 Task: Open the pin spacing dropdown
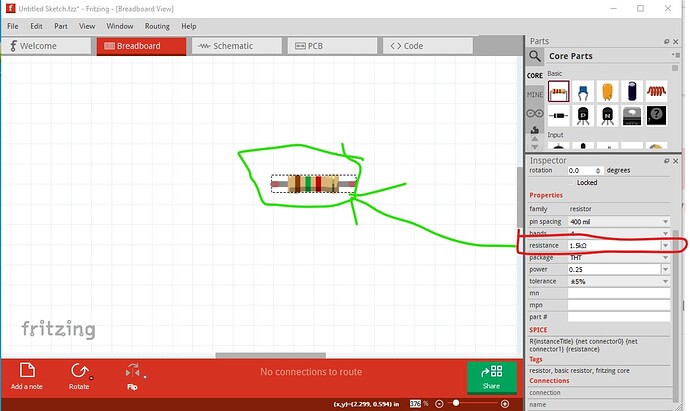tap(619, 222)
